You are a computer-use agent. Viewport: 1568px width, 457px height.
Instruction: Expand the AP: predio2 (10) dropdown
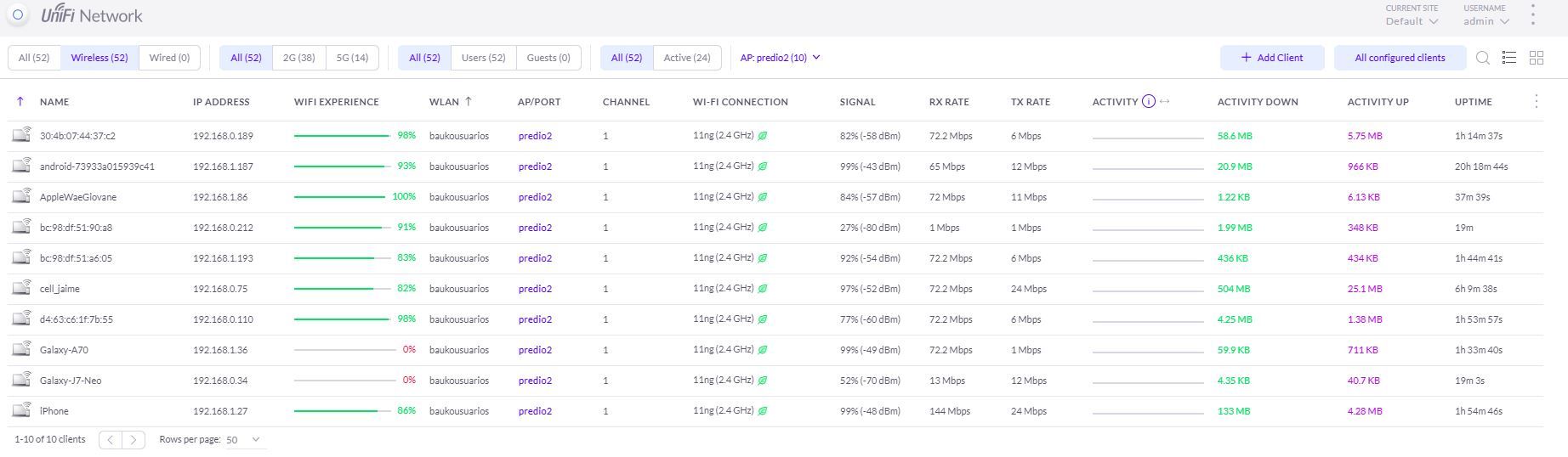tap(781, 58)
